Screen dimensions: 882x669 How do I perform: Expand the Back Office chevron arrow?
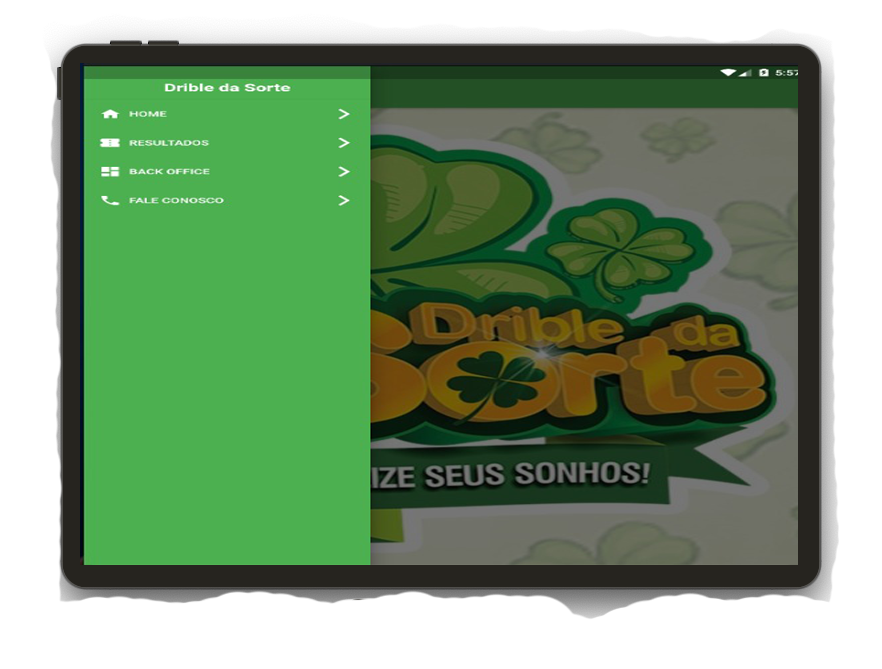(344, 172)
